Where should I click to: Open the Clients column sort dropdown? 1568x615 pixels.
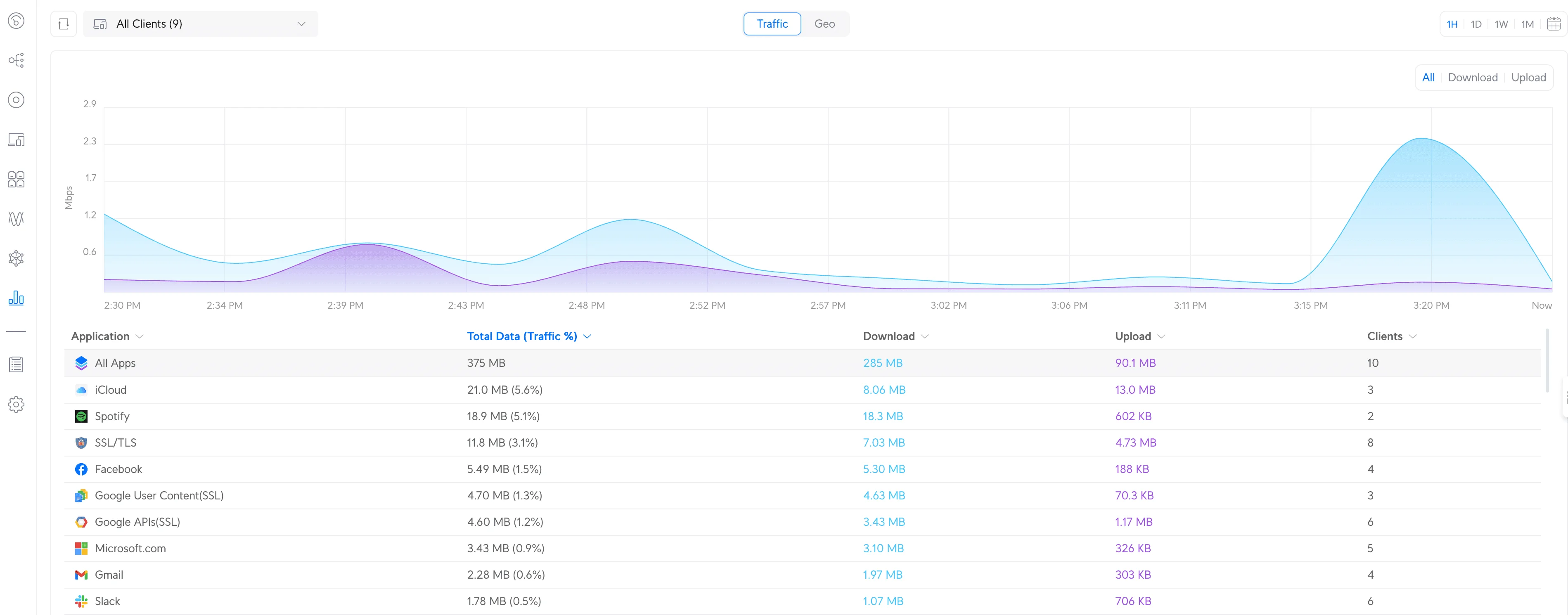coord(1413,336)
